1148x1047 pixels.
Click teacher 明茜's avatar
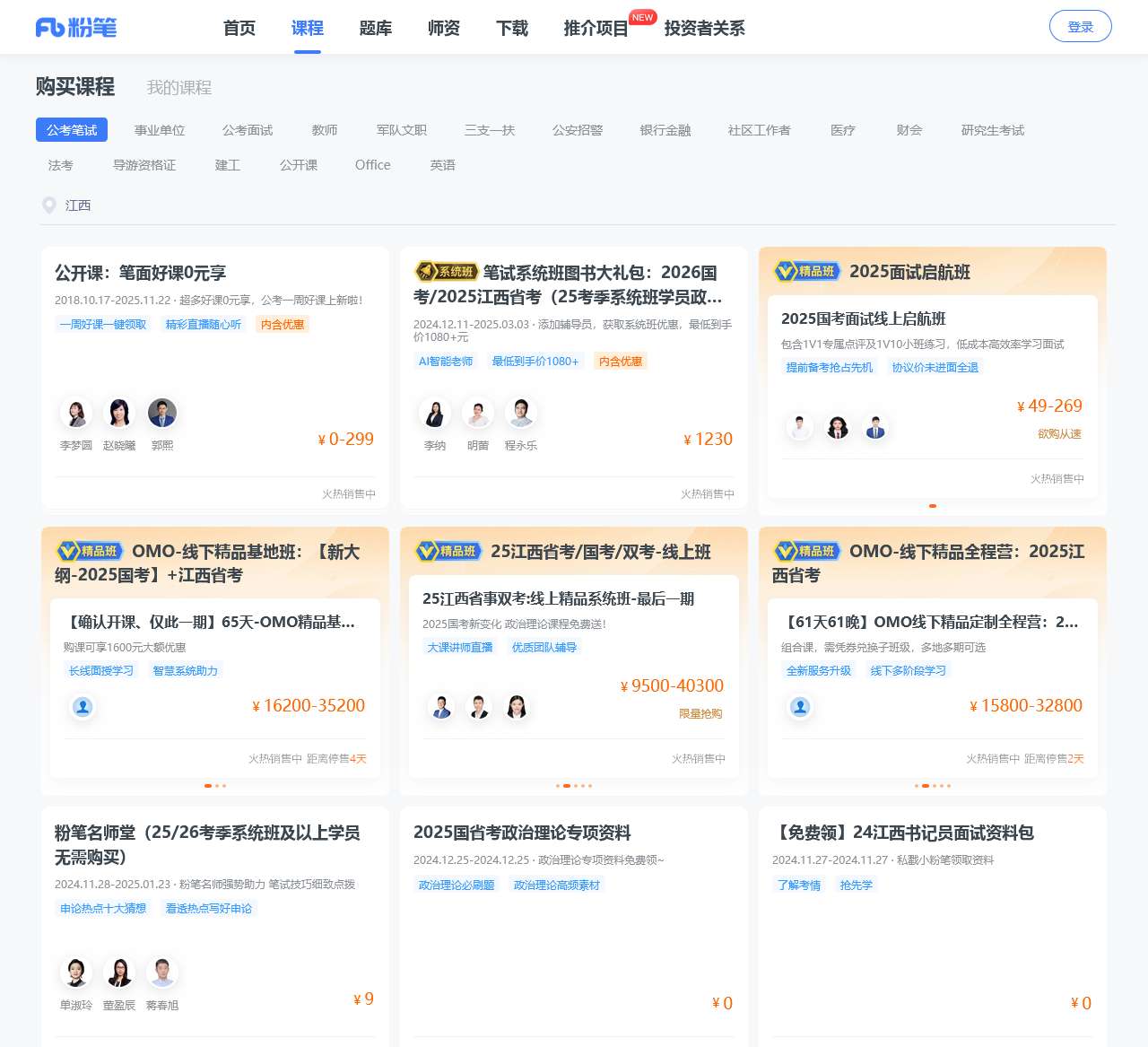pos(478,413)
